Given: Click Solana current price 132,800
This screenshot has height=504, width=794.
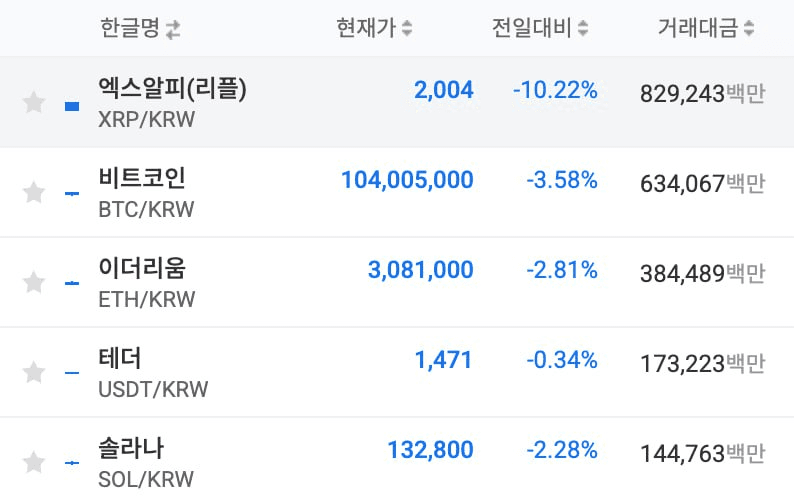Looking at the screenshot, I should click(430, 450).
